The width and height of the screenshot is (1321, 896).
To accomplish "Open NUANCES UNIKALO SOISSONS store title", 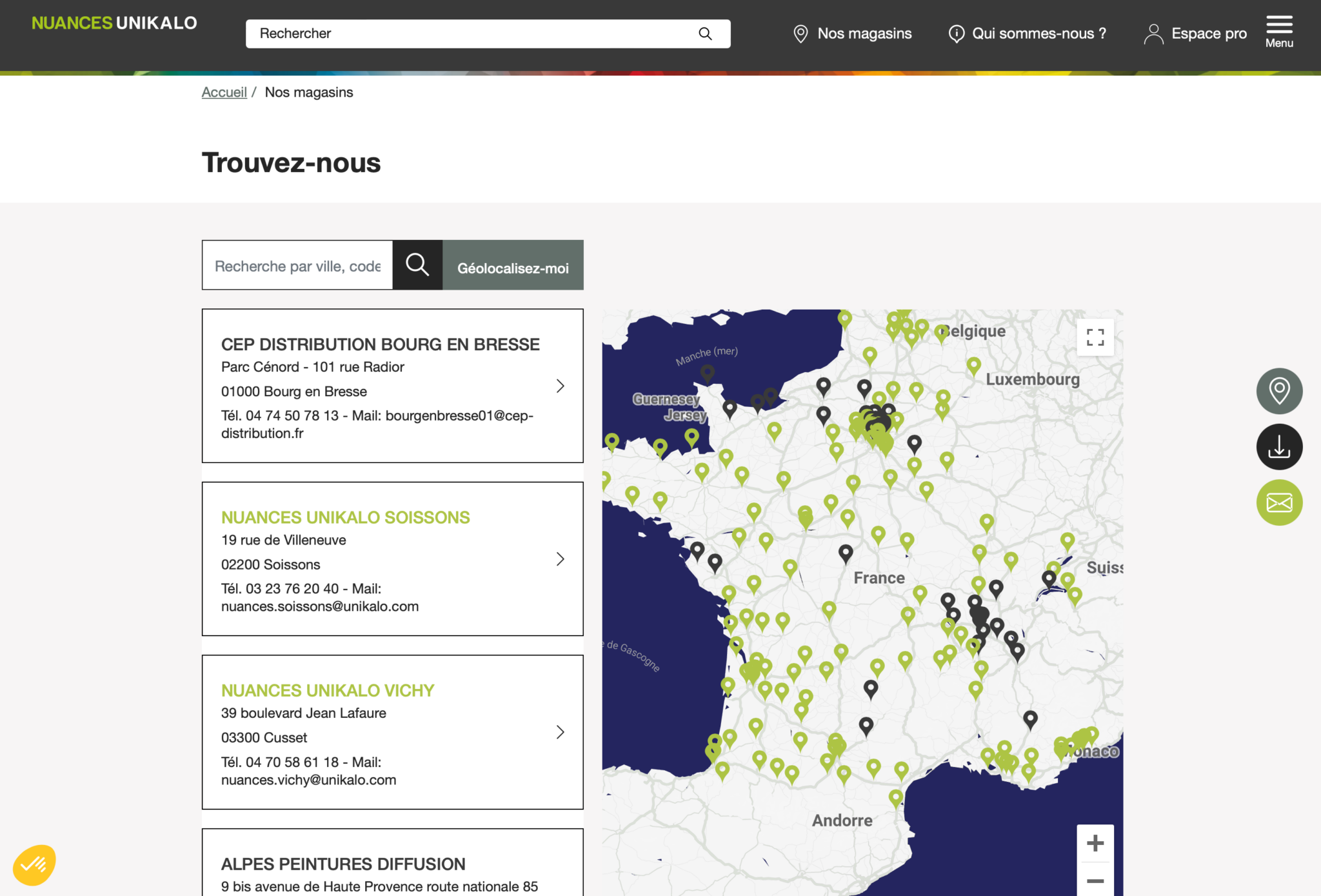I will coord(345,517).
